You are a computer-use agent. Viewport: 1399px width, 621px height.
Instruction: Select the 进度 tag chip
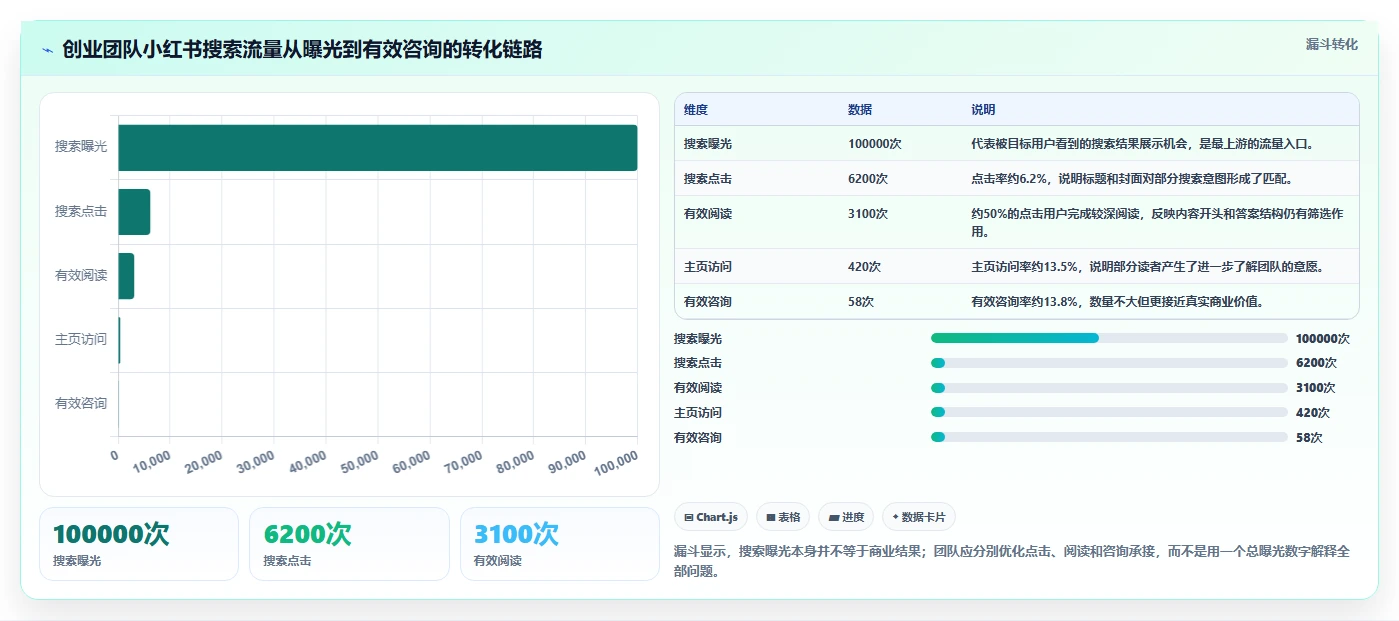click(845, 517)
